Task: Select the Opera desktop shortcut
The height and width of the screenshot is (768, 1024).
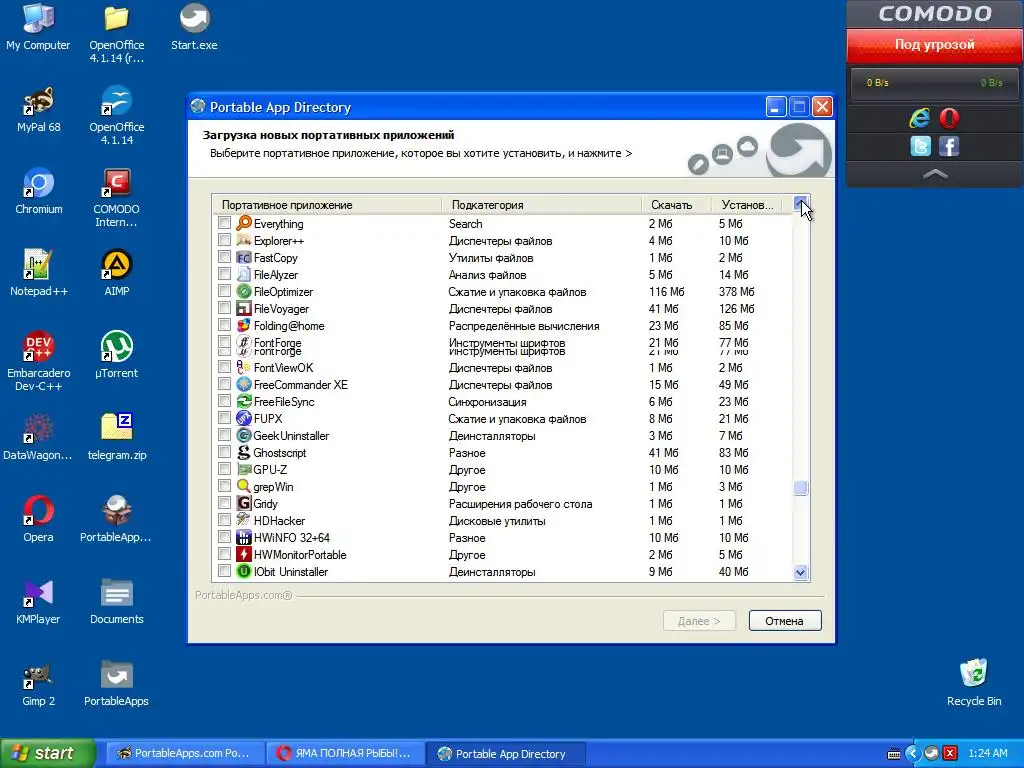Action: [x=39, y=519]
